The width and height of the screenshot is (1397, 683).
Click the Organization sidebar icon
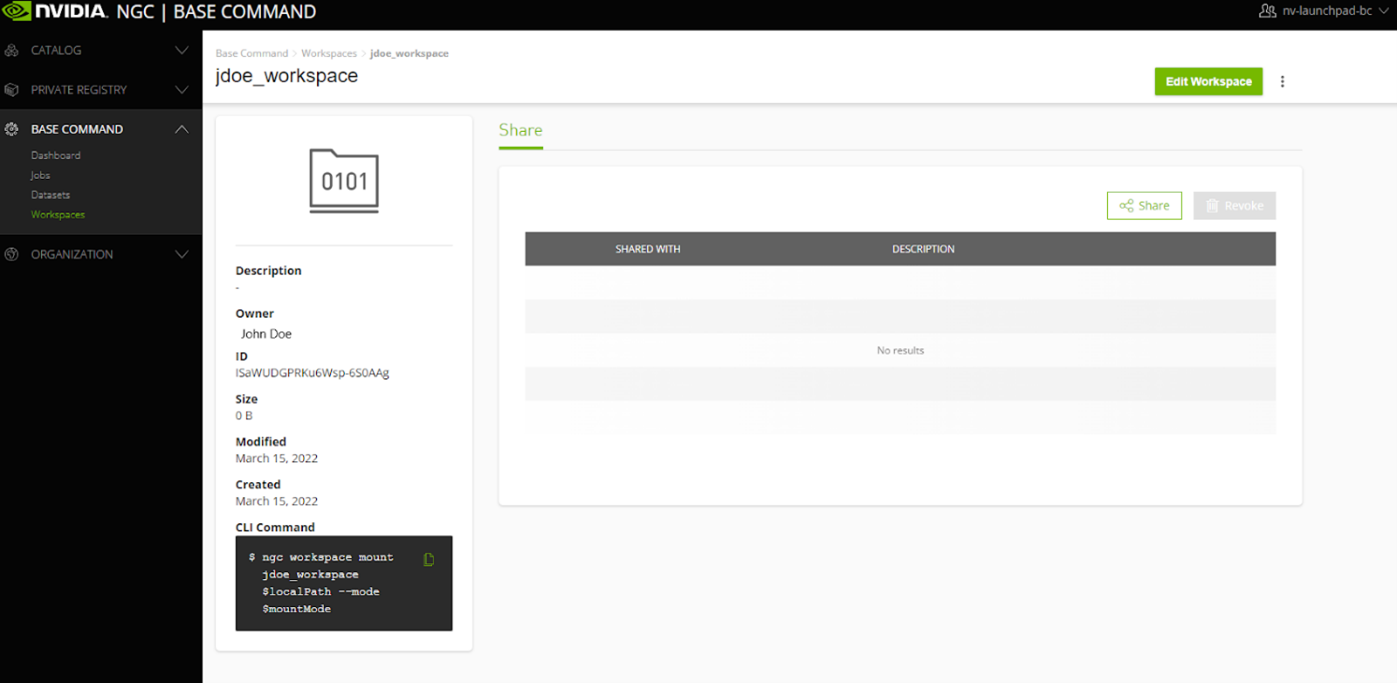(12, 254)
